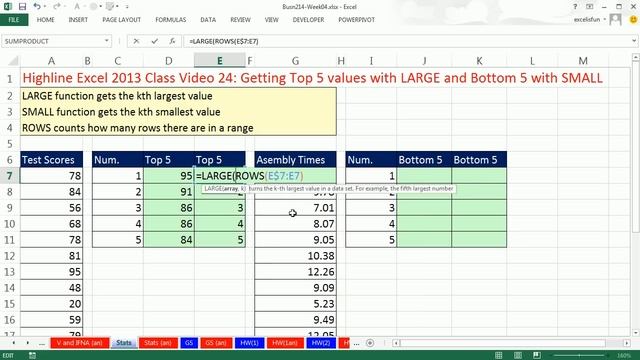640x360 pixels.
Task: Switch to the REVIEW tab
Action: click(x=240, y=20)
